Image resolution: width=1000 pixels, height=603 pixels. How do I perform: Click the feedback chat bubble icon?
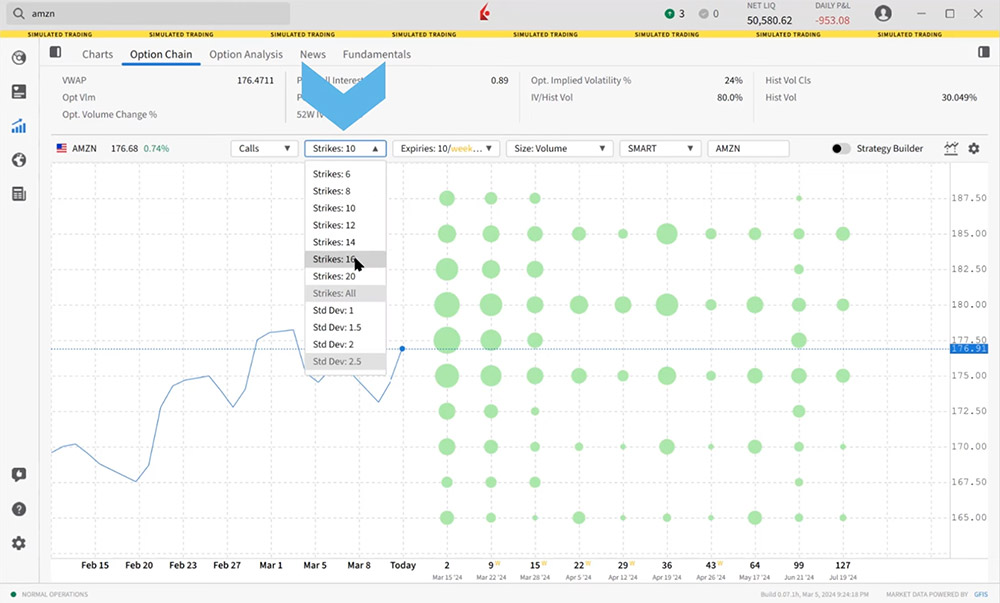pos(18,475)
